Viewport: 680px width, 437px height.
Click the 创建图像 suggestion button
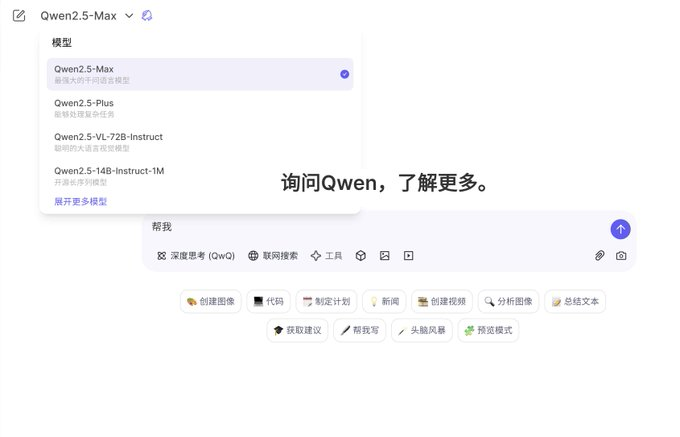click(211, 301)
